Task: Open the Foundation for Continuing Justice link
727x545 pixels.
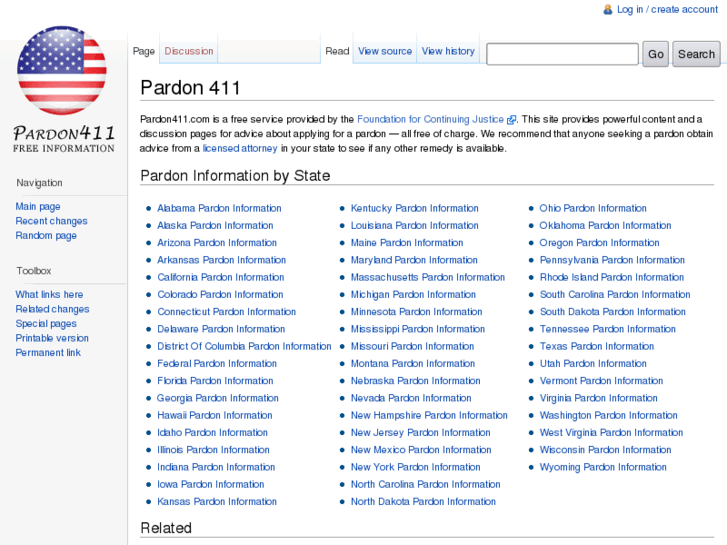Action: [430, 119]
